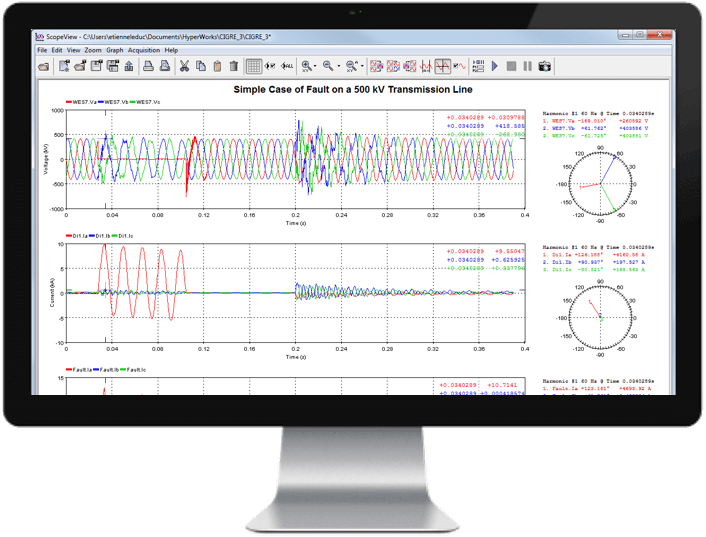Screen dimensions: 706x537
Task: Open the View menu
Action: click(x=73, y=50)
